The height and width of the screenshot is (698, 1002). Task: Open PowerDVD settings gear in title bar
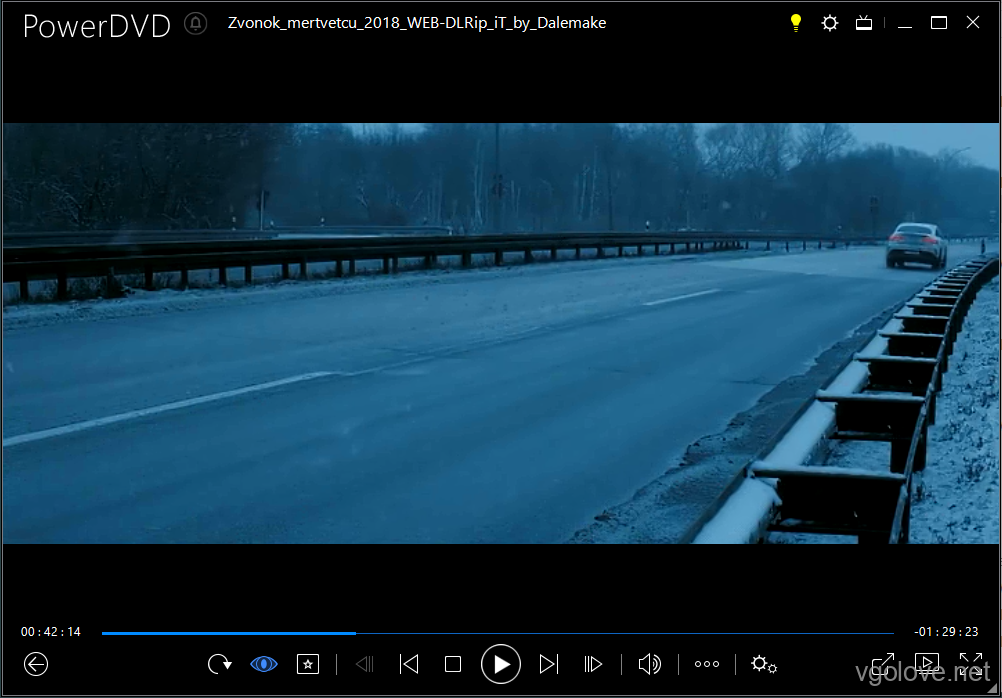click(829, 24)
